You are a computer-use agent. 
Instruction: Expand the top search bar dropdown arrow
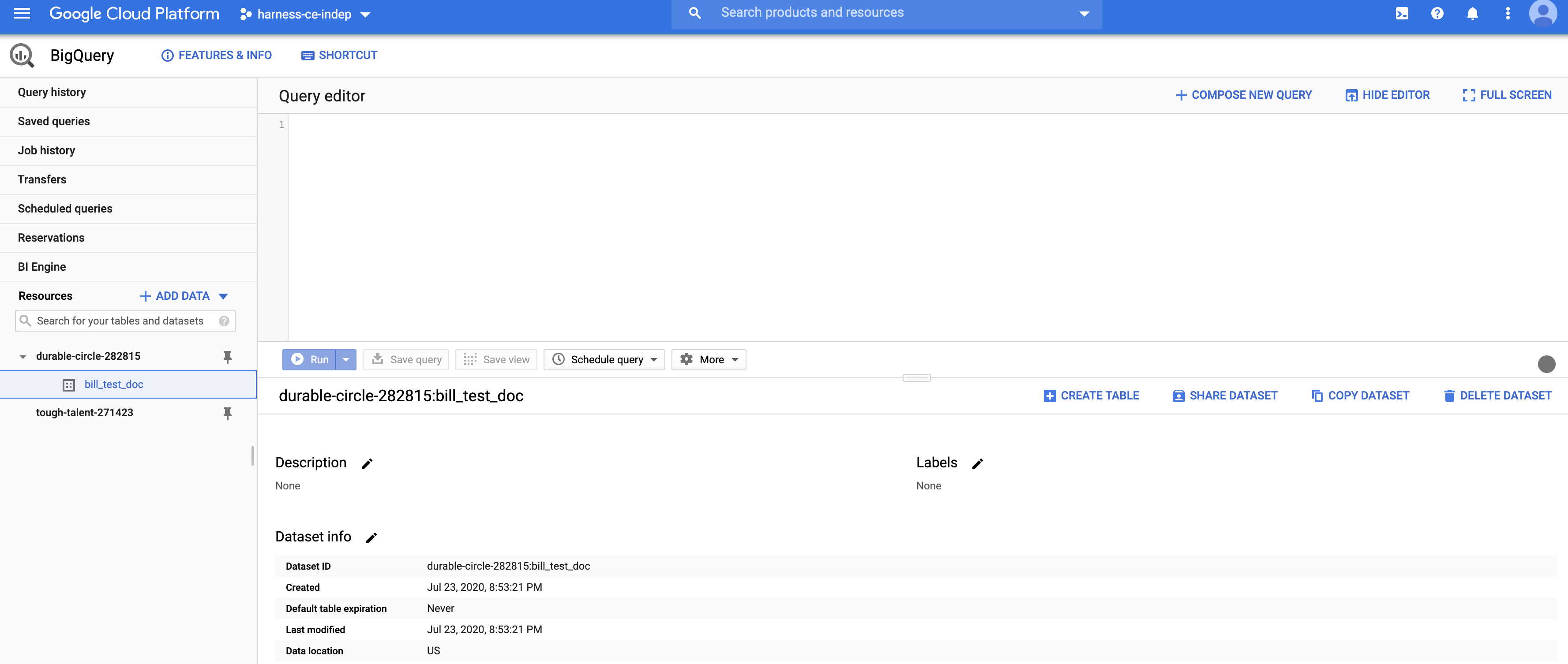tap(1084, 13)
